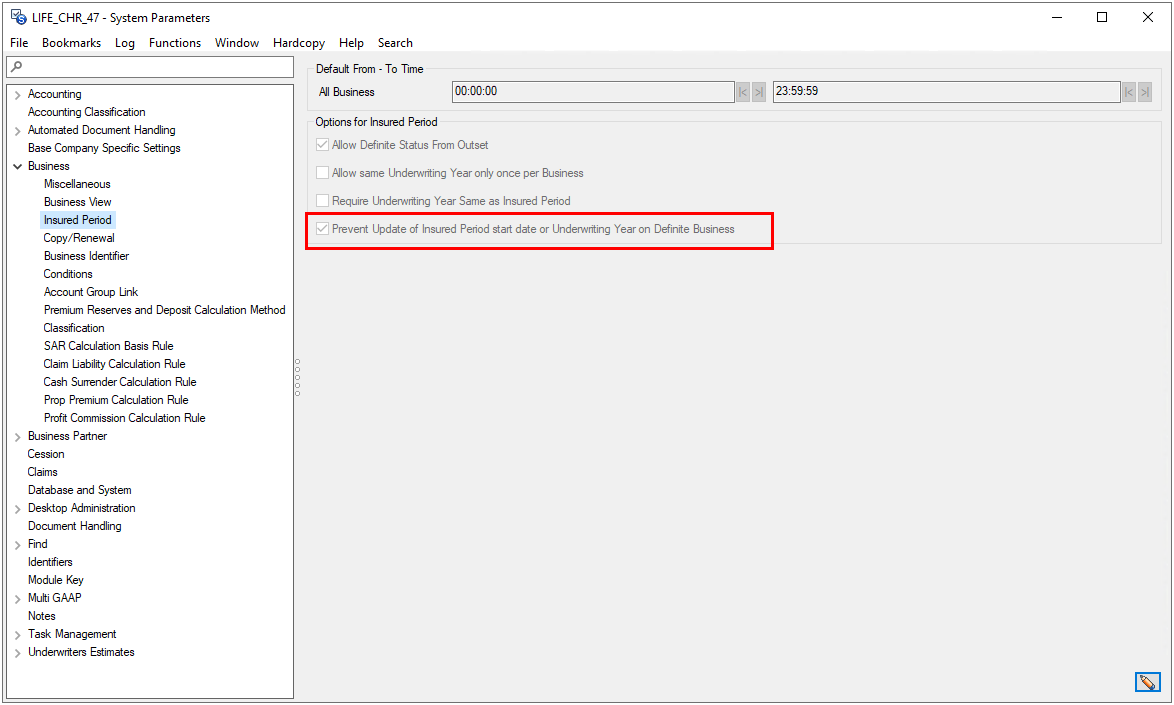Open the Hardcopy menu

[298, 43]
